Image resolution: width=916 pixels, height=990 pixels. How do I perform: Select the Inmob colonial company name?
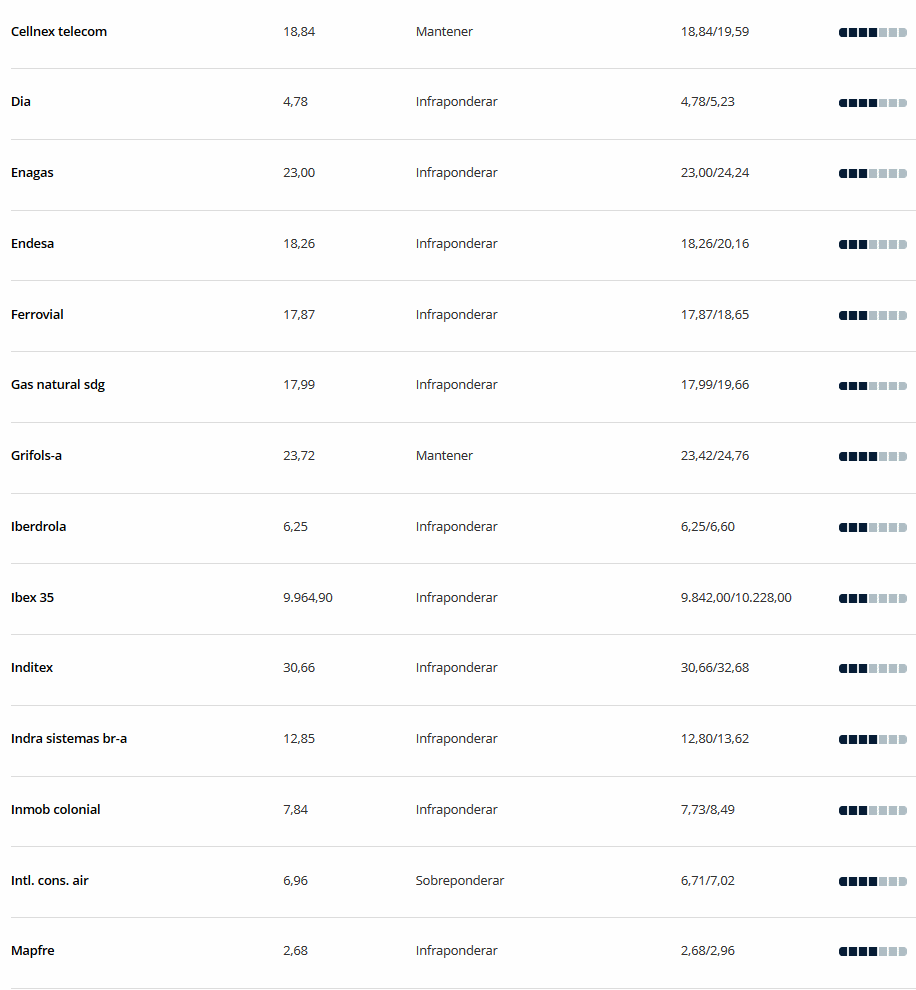click(x=56, y=809)
